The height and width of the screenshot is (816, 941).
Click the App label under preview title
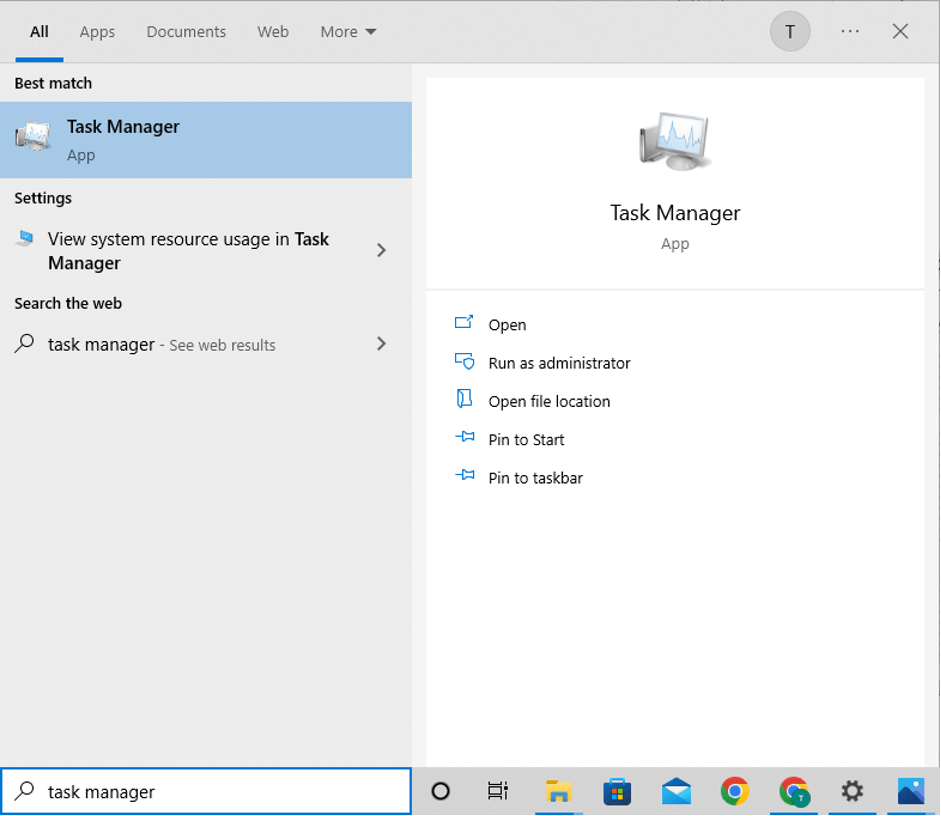click(x=675, y=244)
